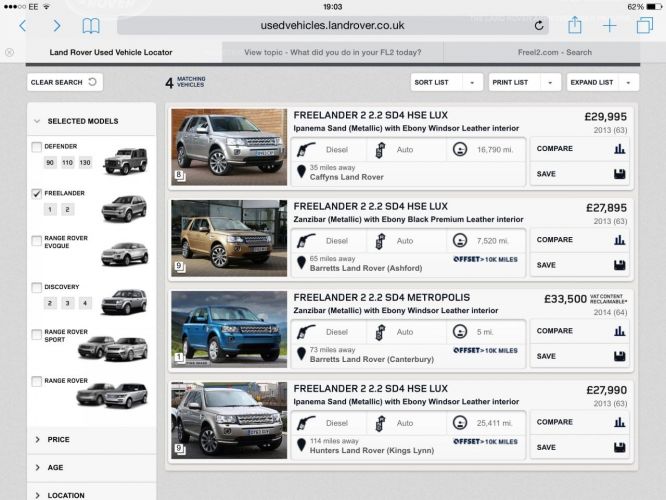Go back with Safari back arrow
Screen dimensions: 666x500
pyautogui.click(x=23, y=26)
